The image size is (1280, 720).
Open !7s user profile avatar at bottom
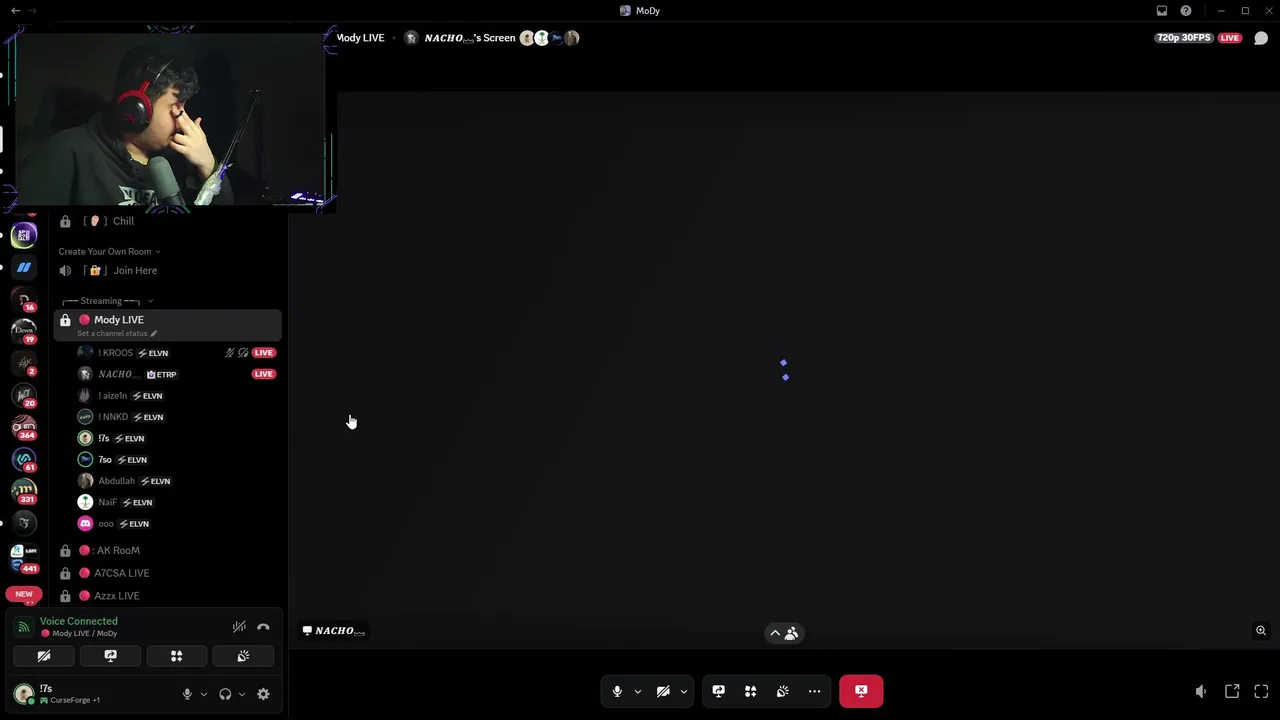click(x=24, y=694)
